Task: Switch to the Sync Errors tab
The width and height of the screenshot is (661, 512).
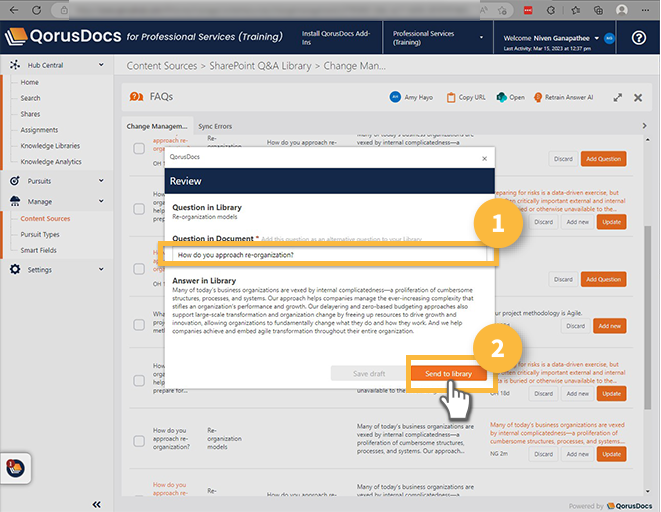Action: [215, 126]
